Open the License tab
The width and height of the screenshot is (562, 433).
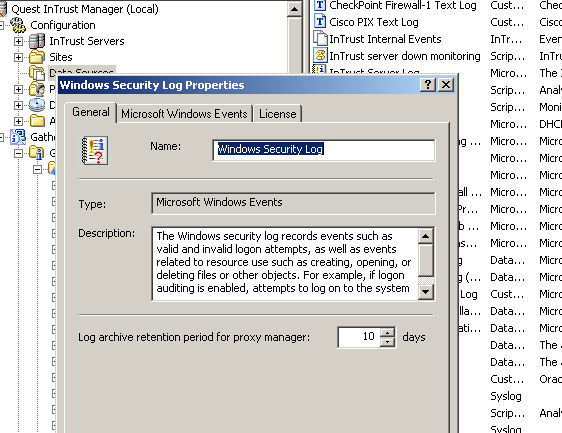pyautogui.click(x=278, y=114)
